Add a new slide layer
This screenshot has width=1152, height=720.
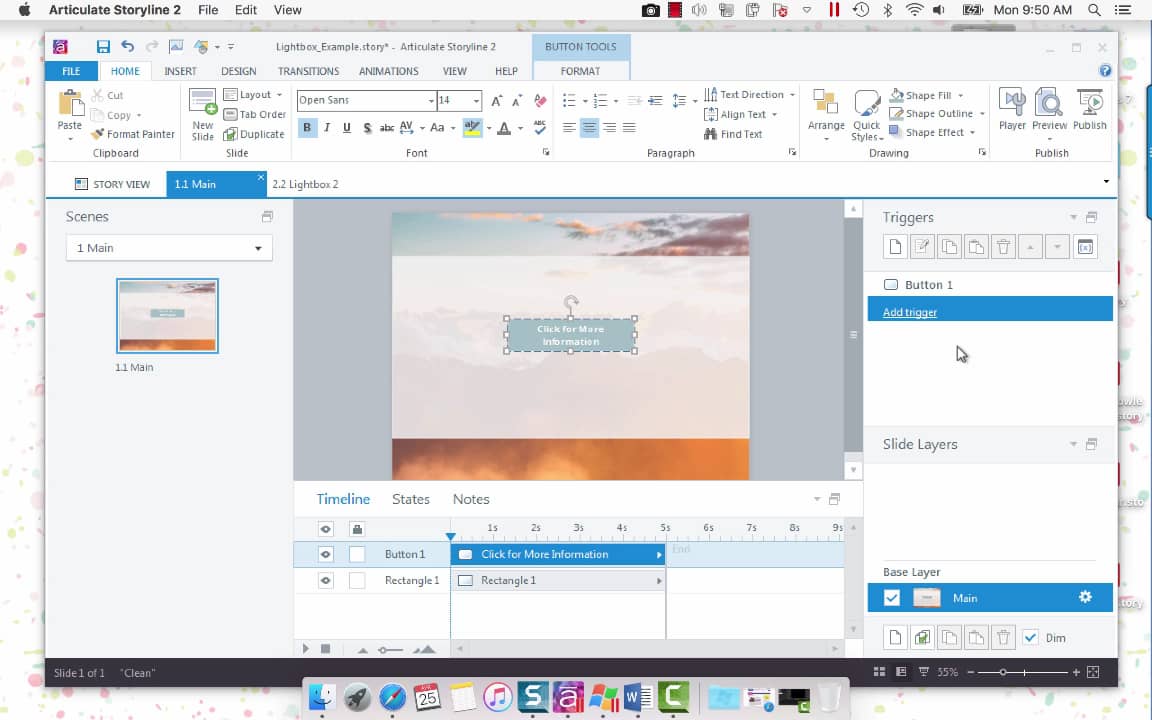tap(895, 638)
